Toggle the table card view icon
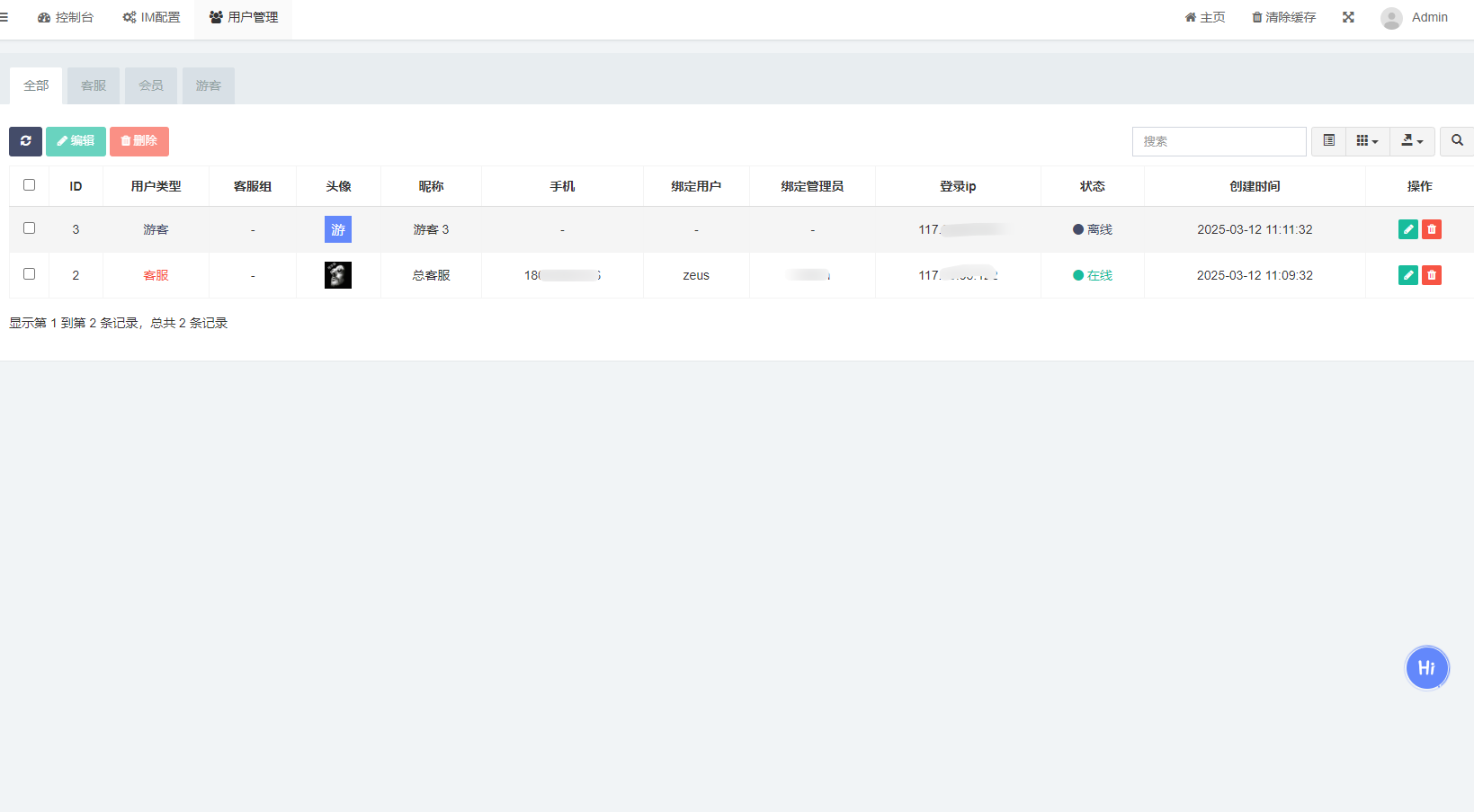Image resolution: width=1474 pixels, height=812 pixels. click(1328, 141)
